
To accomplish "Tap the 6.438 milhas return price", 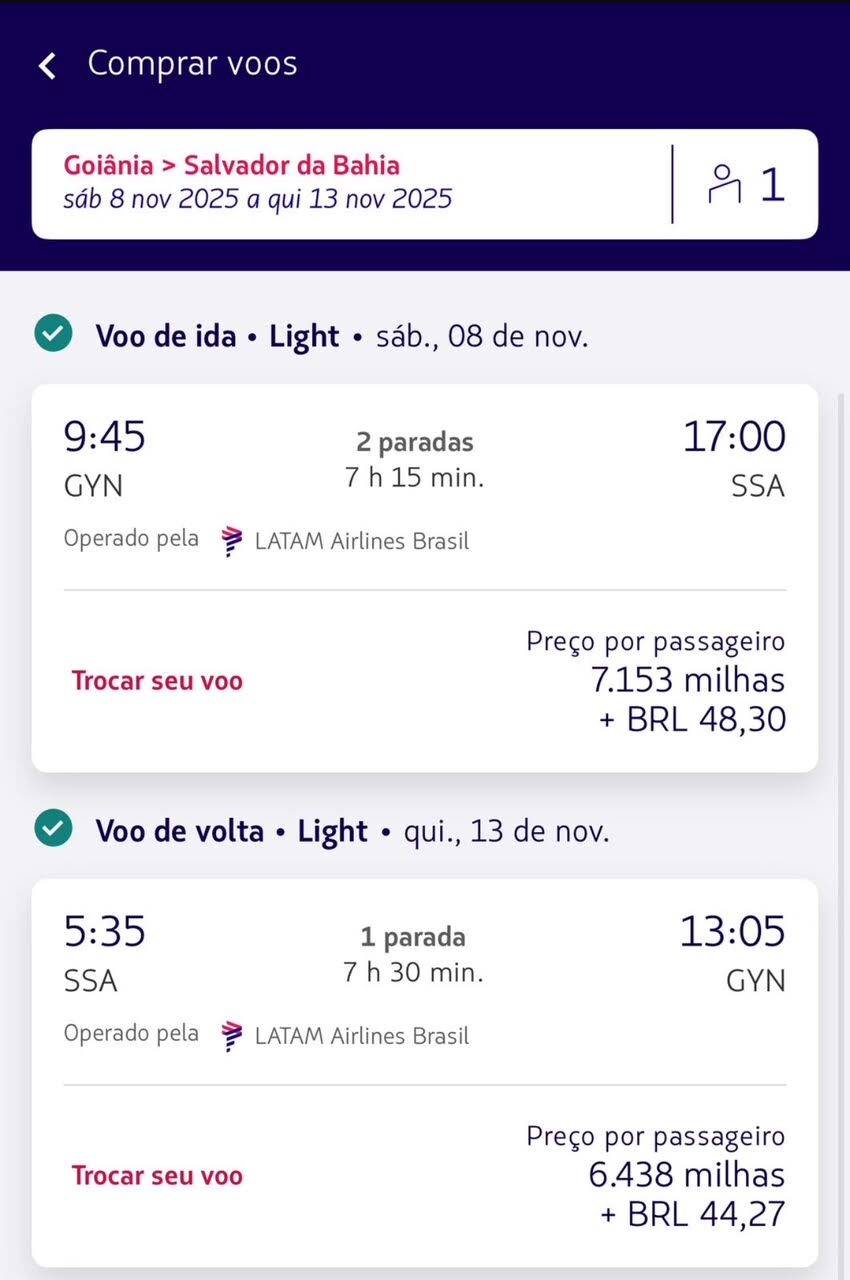I will coord(686,1174).
